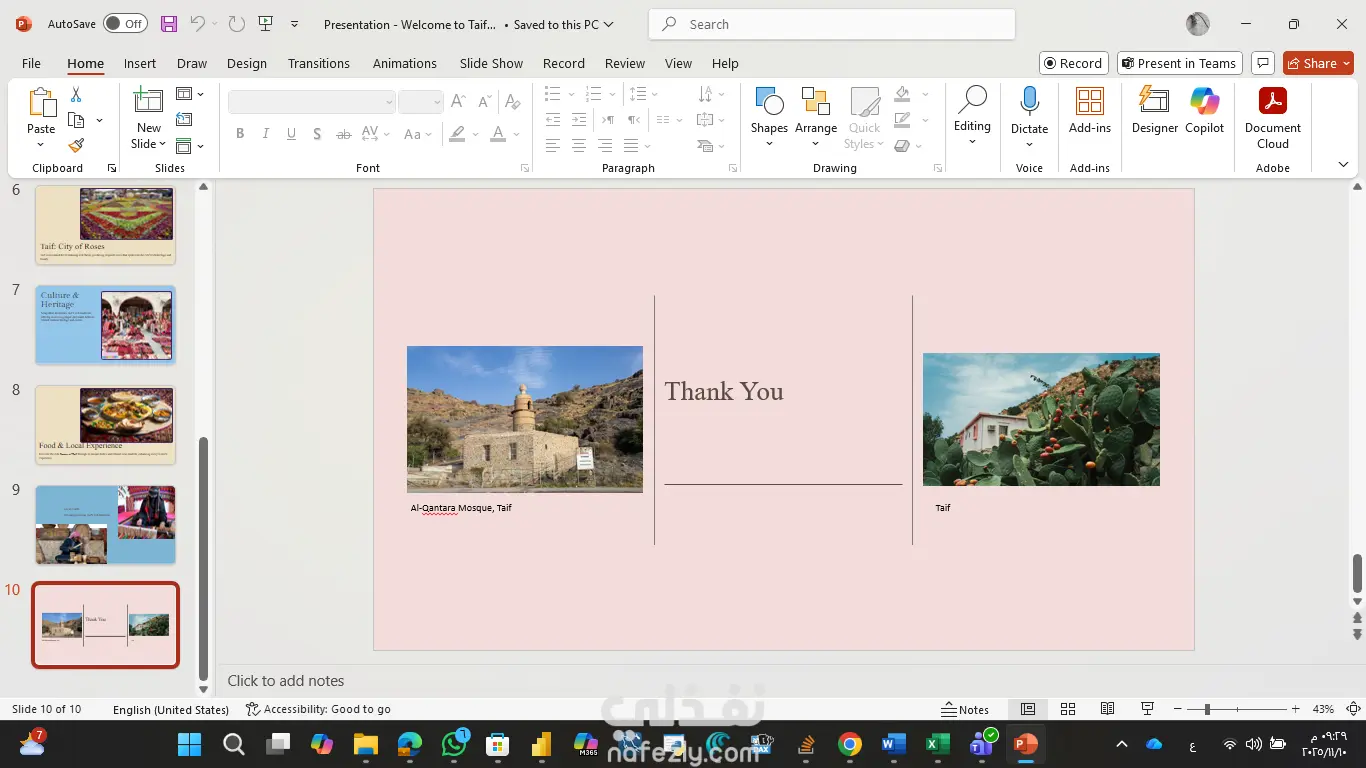
Task: Toggle the Notes pane button
Action: [965, 709]
